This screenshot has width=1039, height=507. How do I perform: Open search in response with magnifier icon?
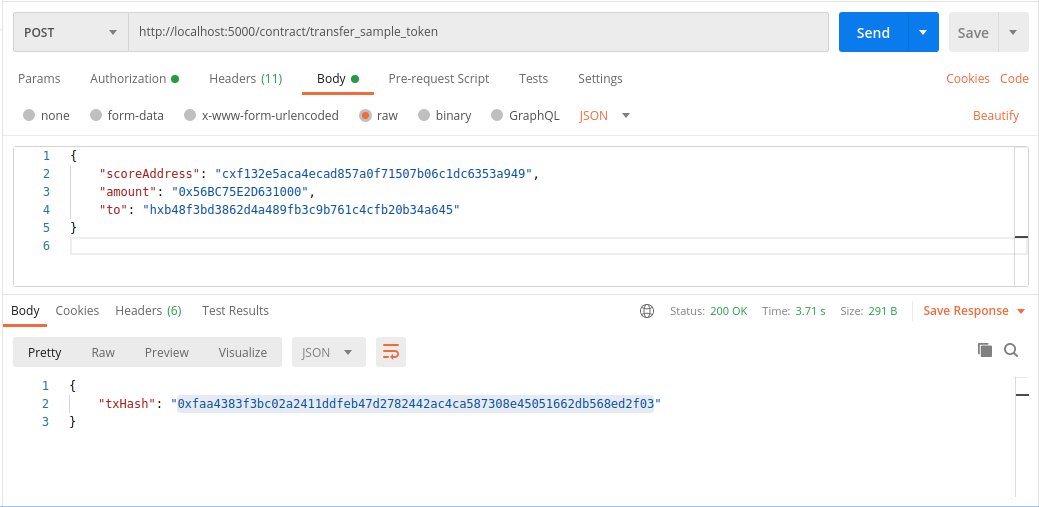point(1011,350)
